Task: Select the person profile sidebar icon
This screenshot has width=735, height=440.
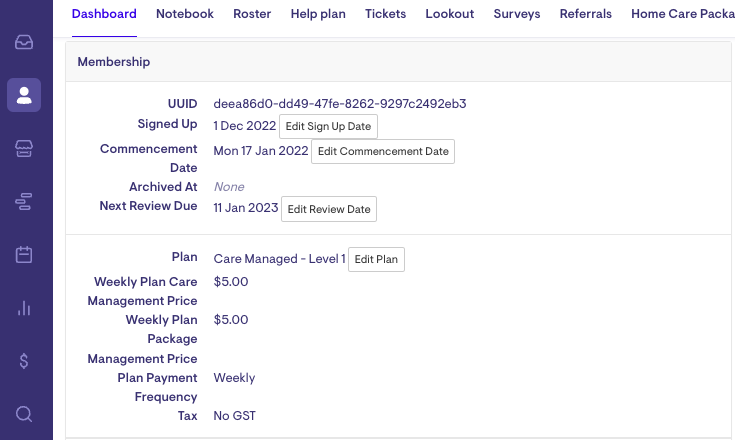Action: (24, 96)
